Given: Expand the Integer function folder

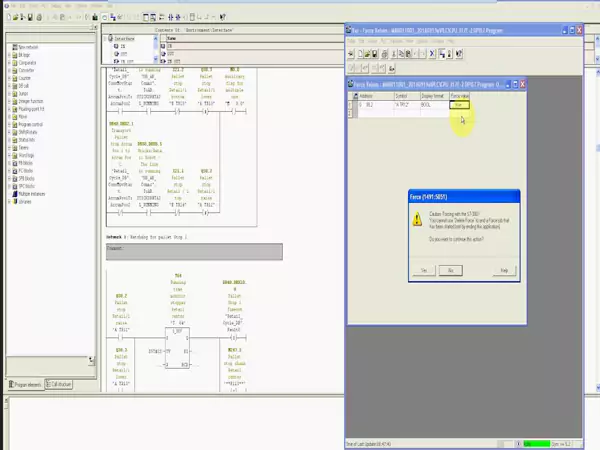Looking at the screenshot, I should click(x=9, y=101).
